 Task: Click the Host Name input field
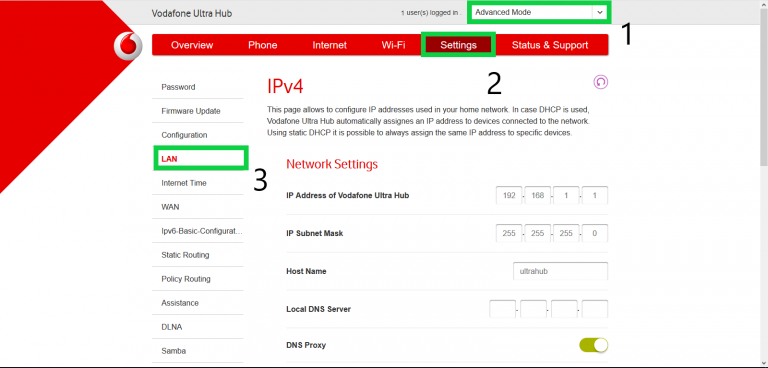(560, 271)
